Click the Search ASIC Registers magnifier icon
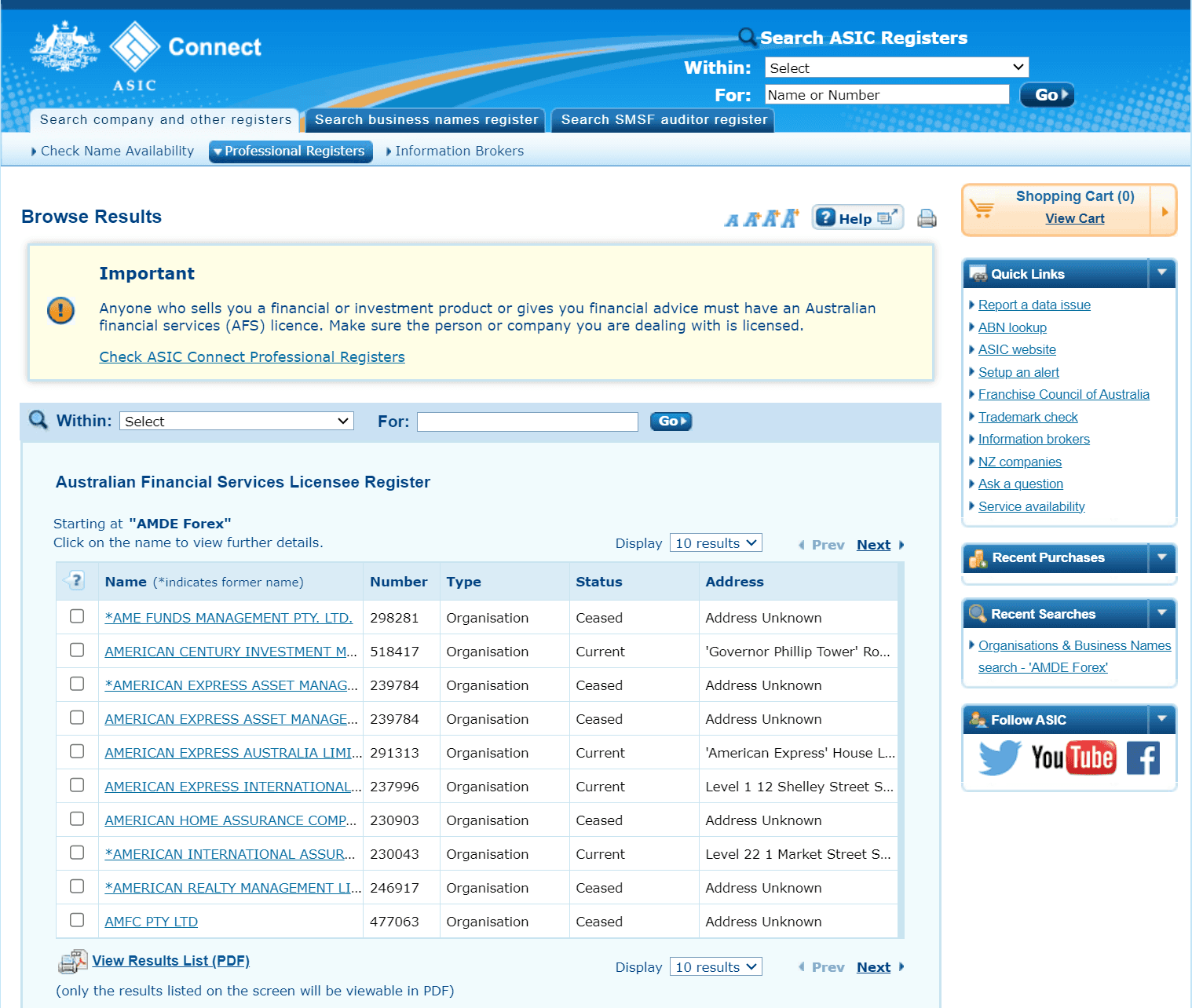1192x1008 pixels. click(x=748, y=37)
